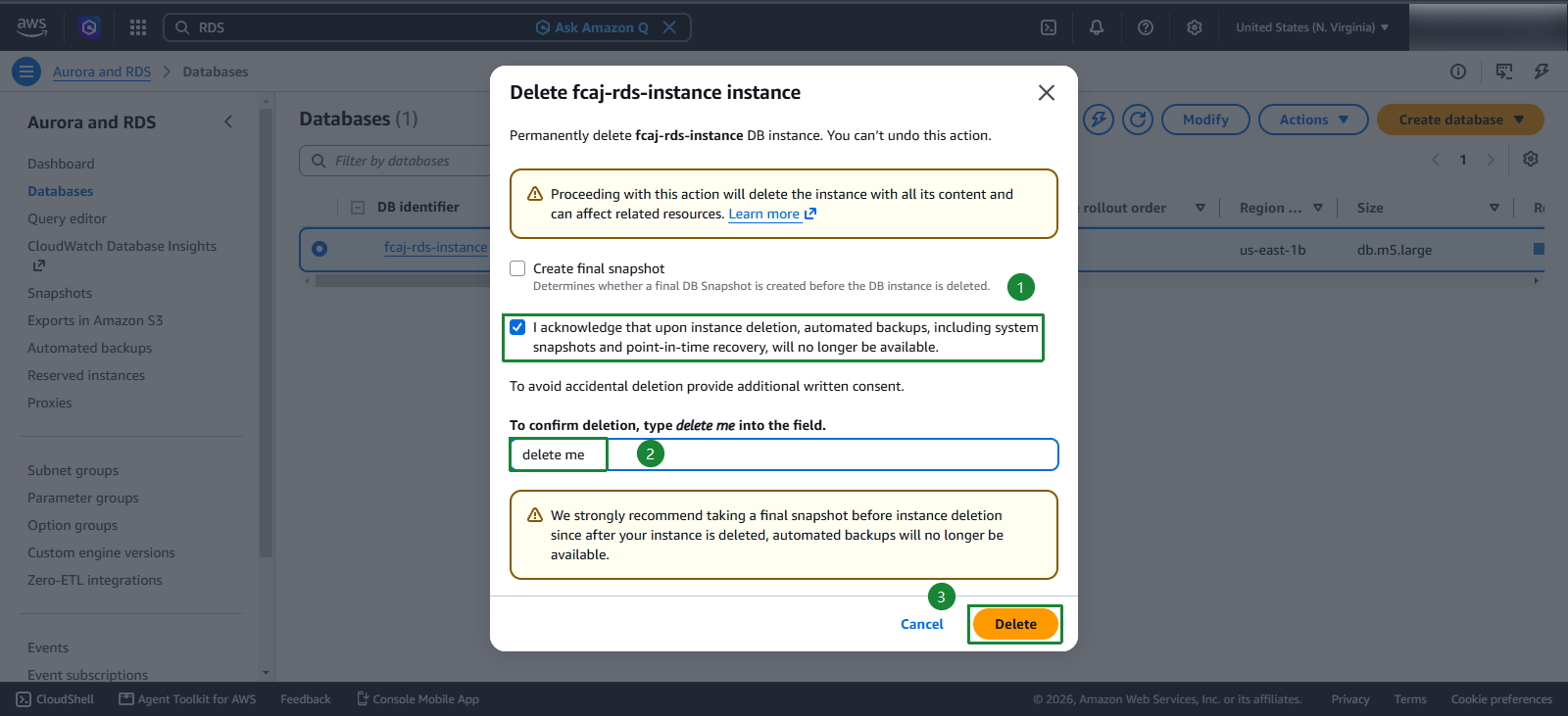Clear the RDS search box
This screenshot has width=1568, height=716.
(669, 27)
